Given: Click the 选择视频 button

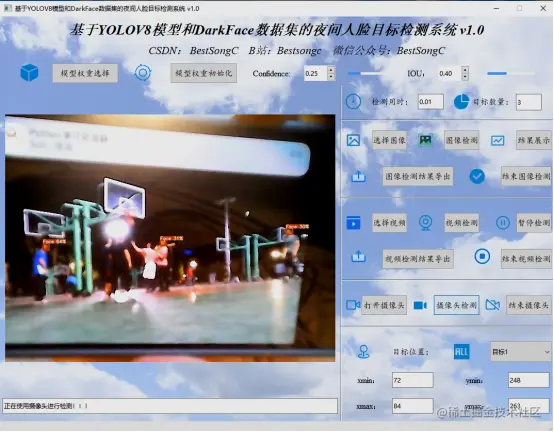Looking at the screenshot, I should (x=389, y=223).
